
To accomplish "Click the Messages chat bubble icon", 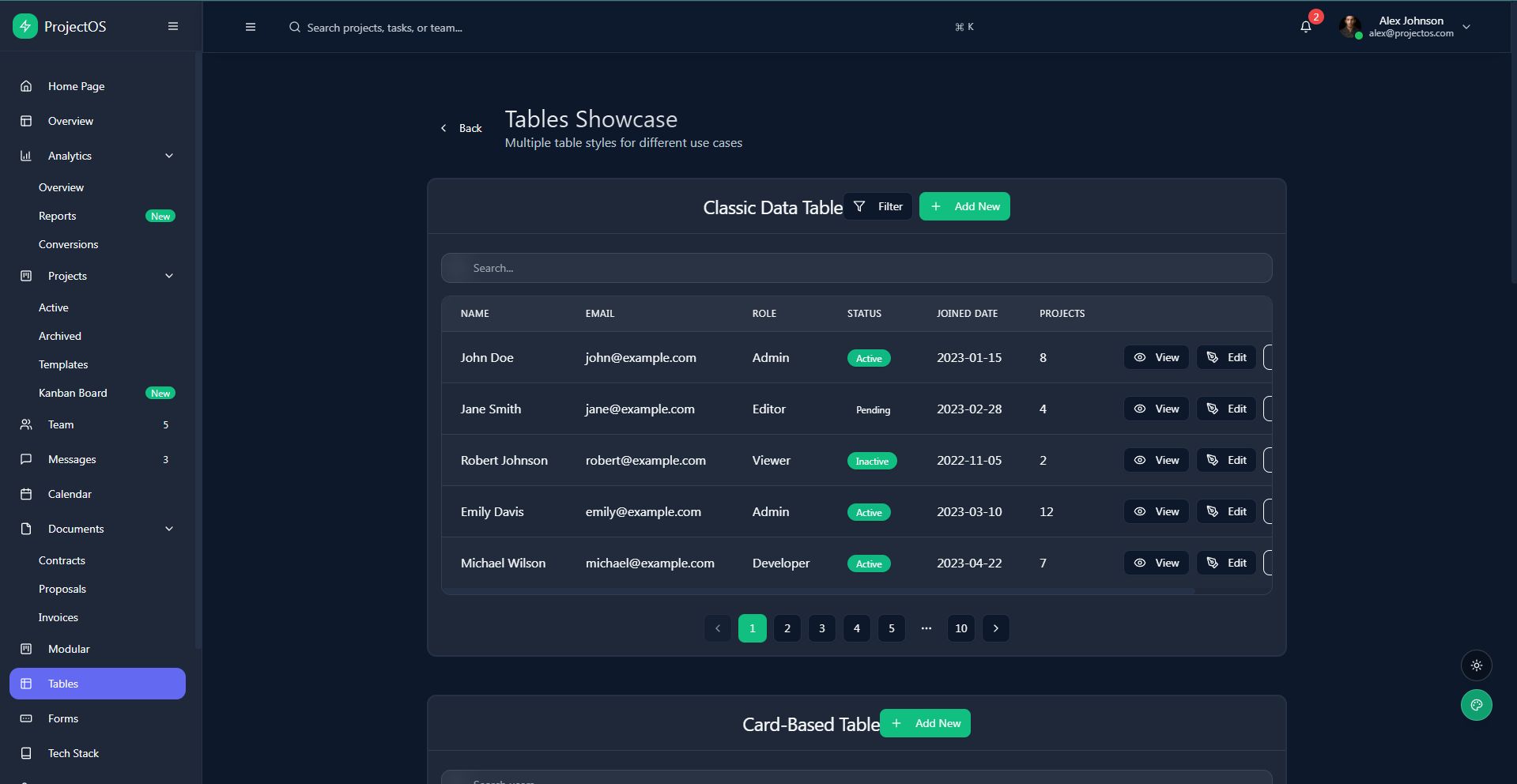I will click(x=26, y=459).
